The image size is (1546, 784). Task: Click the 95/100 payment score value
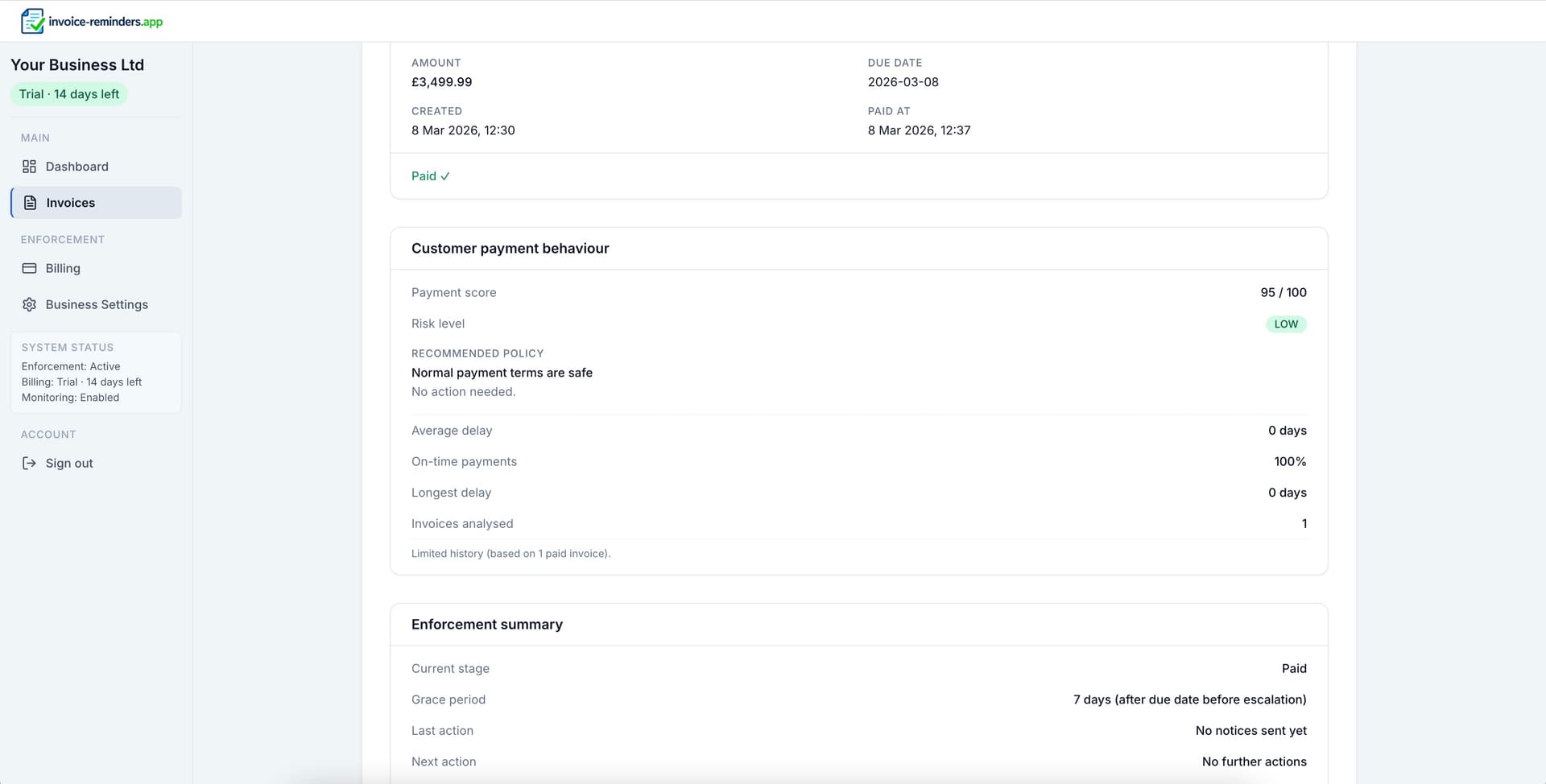[1283, 292]
